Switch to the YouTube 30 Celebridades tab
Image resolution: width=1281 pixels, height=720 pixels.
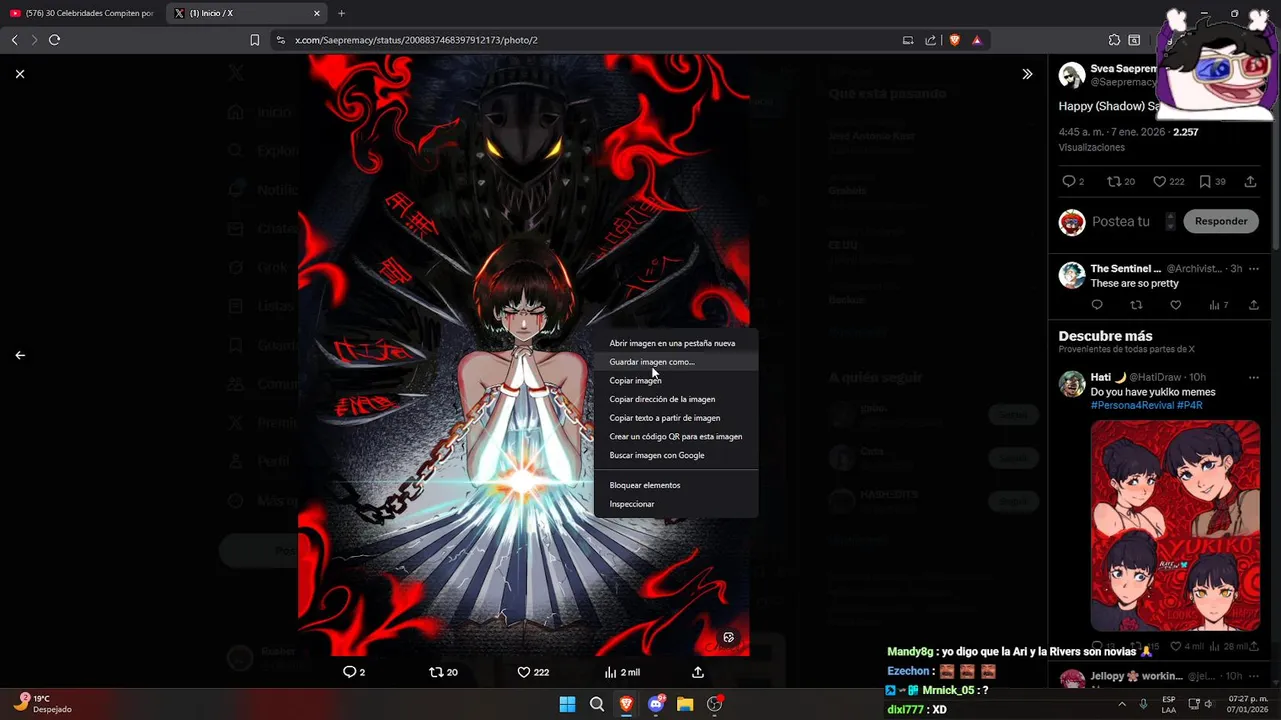tap(82, 13)
